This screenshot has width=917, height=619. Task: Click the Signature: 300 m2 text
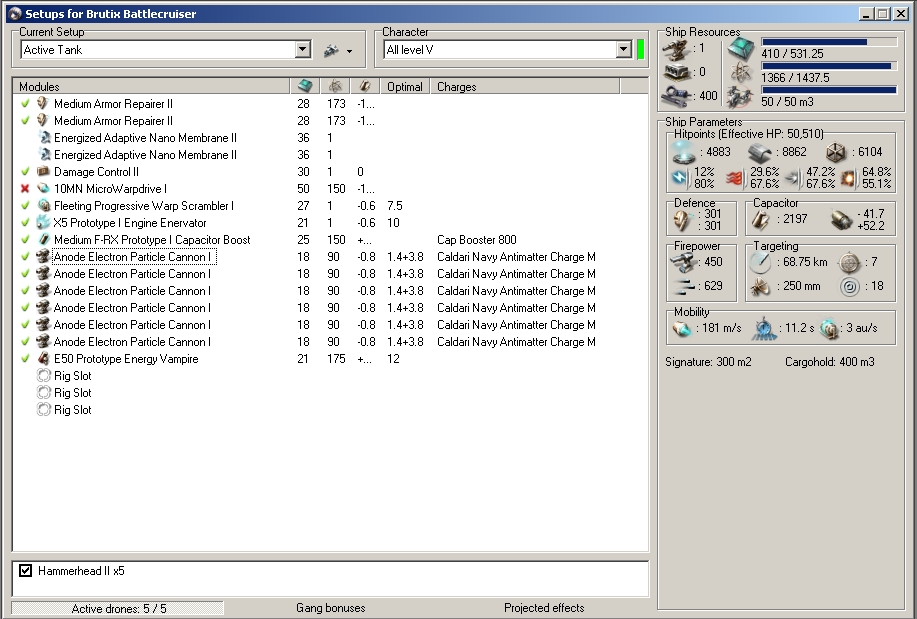pos(708,362)
